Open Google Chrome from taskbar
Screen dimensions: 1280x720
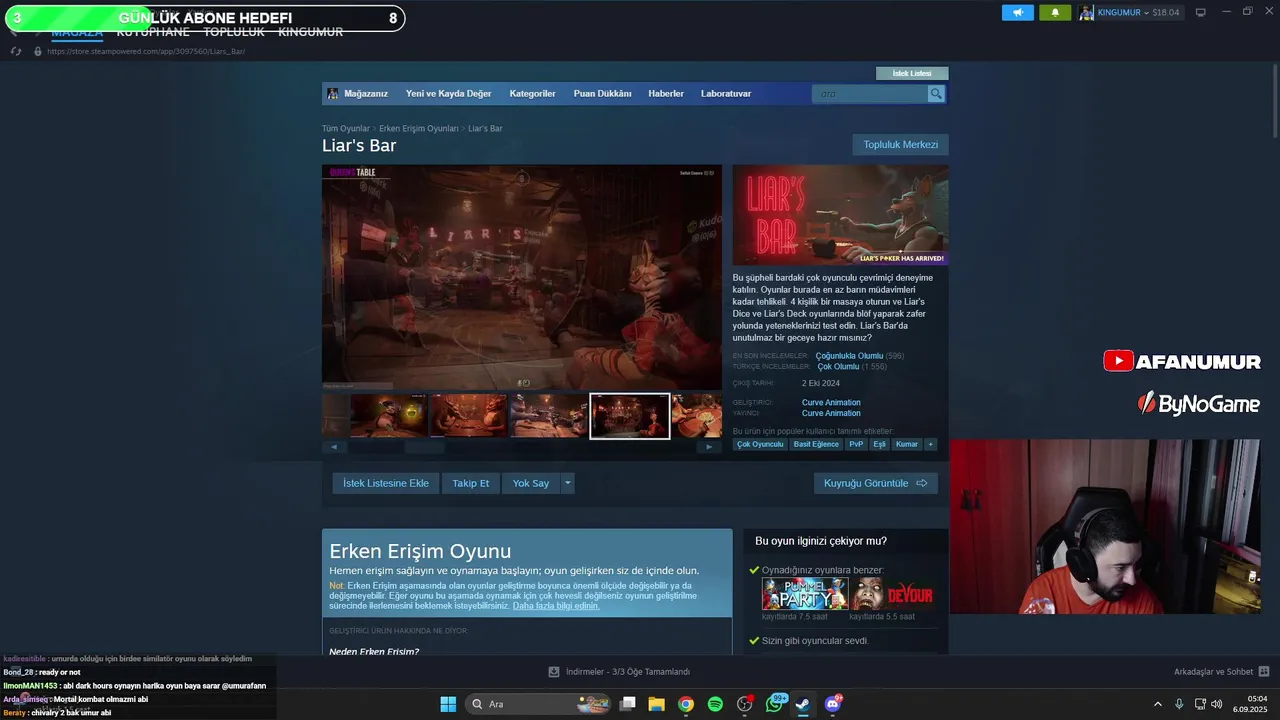click(x=685, y=704)
